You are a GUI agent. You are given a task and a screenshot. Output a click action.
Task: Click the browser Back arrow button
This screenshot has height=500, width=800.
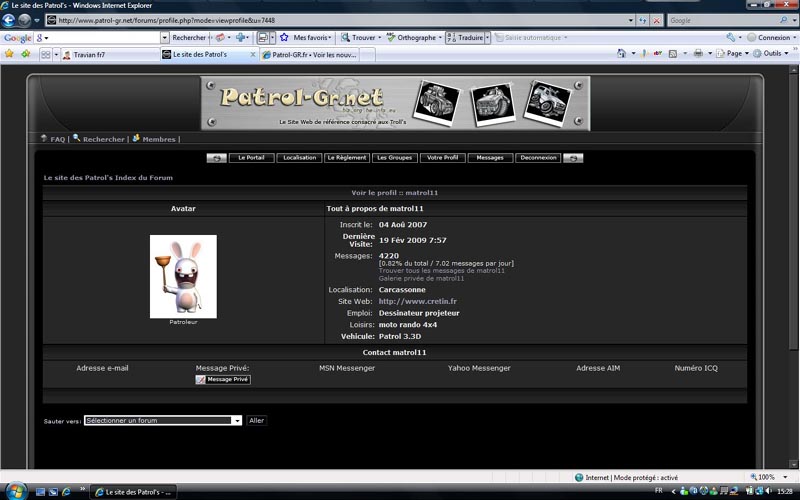coord(9,20)
